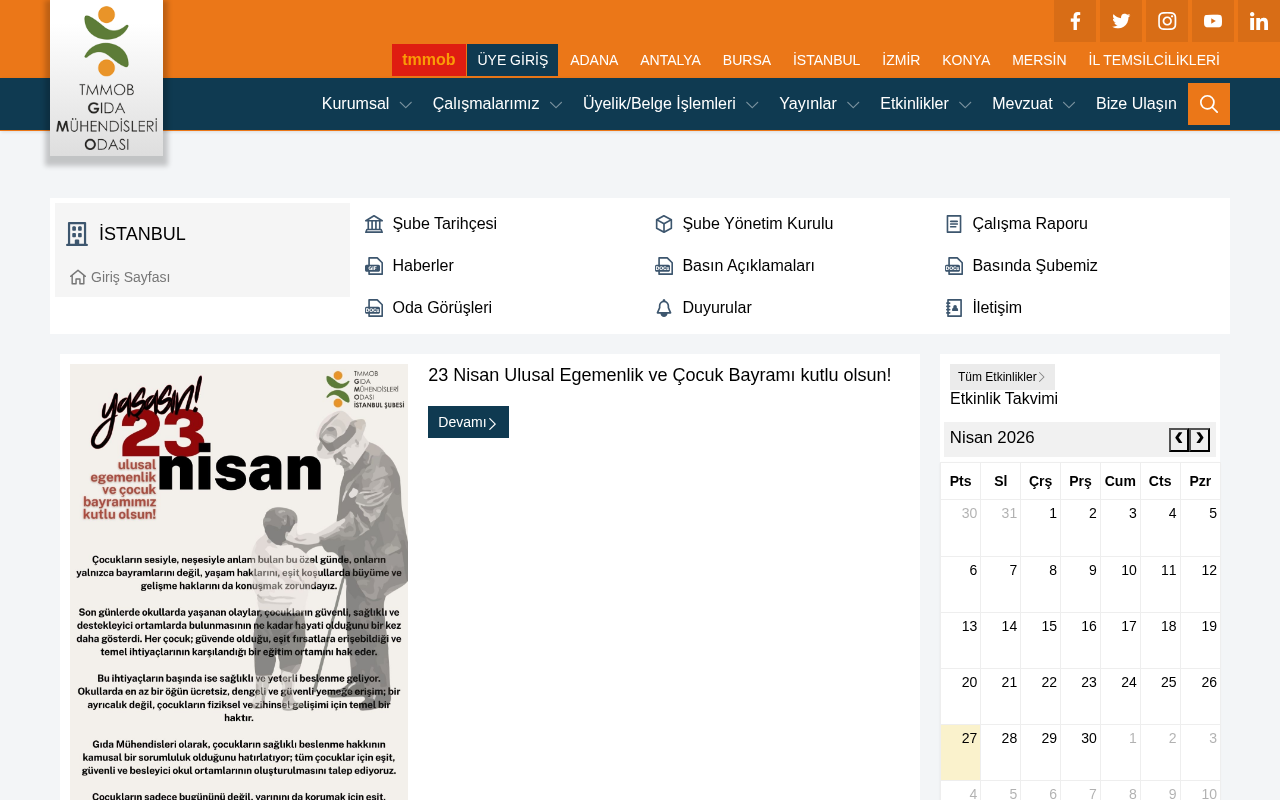The image size is (1280, 800).
Task: Select highlighted day 27 in calendar
Action: [961, 752]
